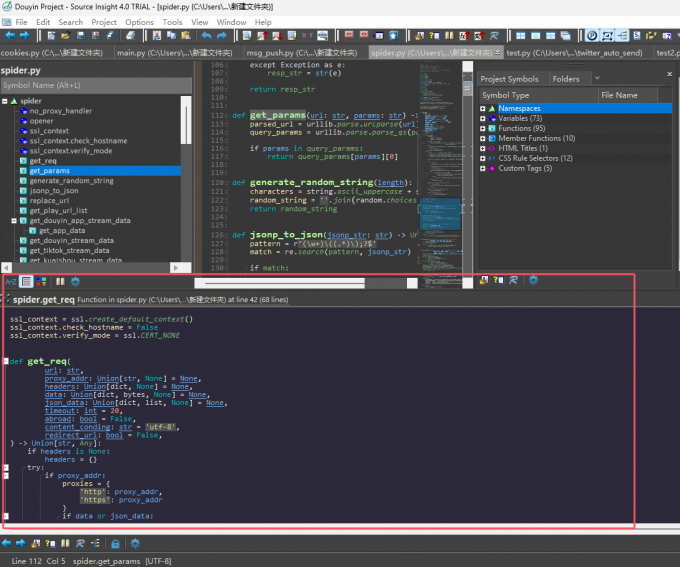This screenshot has height=567, width=680.
Task: Click the lock icon in context window toolbar
Action: (115, 543)
